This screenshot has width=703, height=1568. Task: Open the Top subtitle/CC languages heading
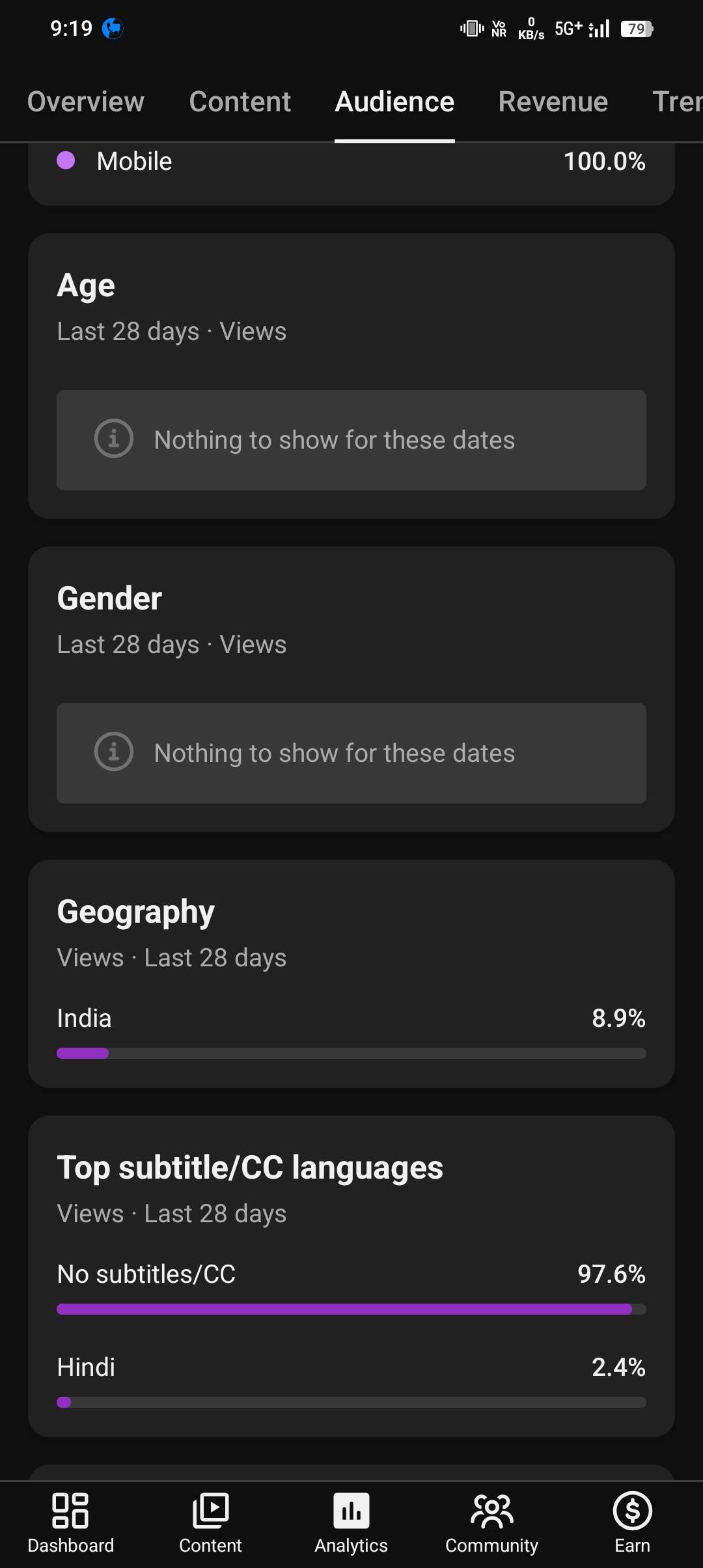pyautogui.click(x=250, y=1168)
